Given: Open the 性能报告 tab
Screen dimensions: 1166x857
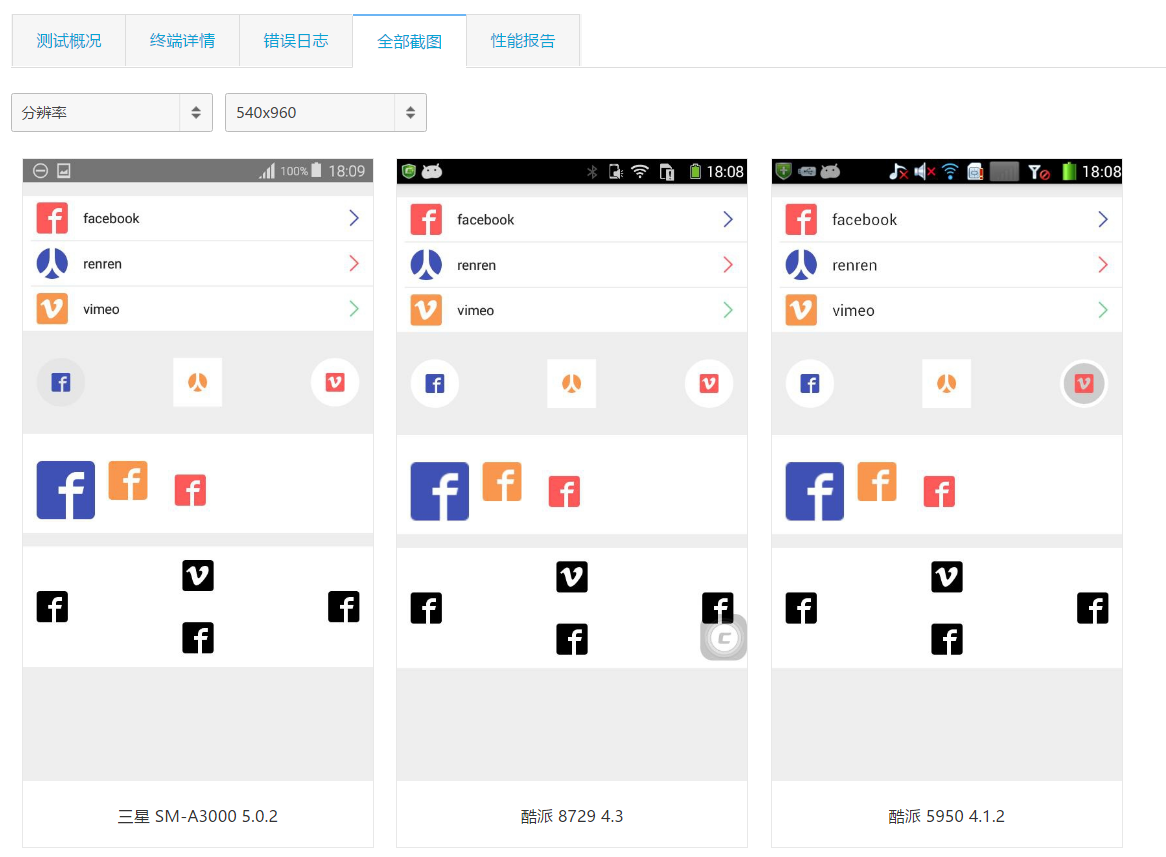Looking at the screenshot, I should 523,41.
